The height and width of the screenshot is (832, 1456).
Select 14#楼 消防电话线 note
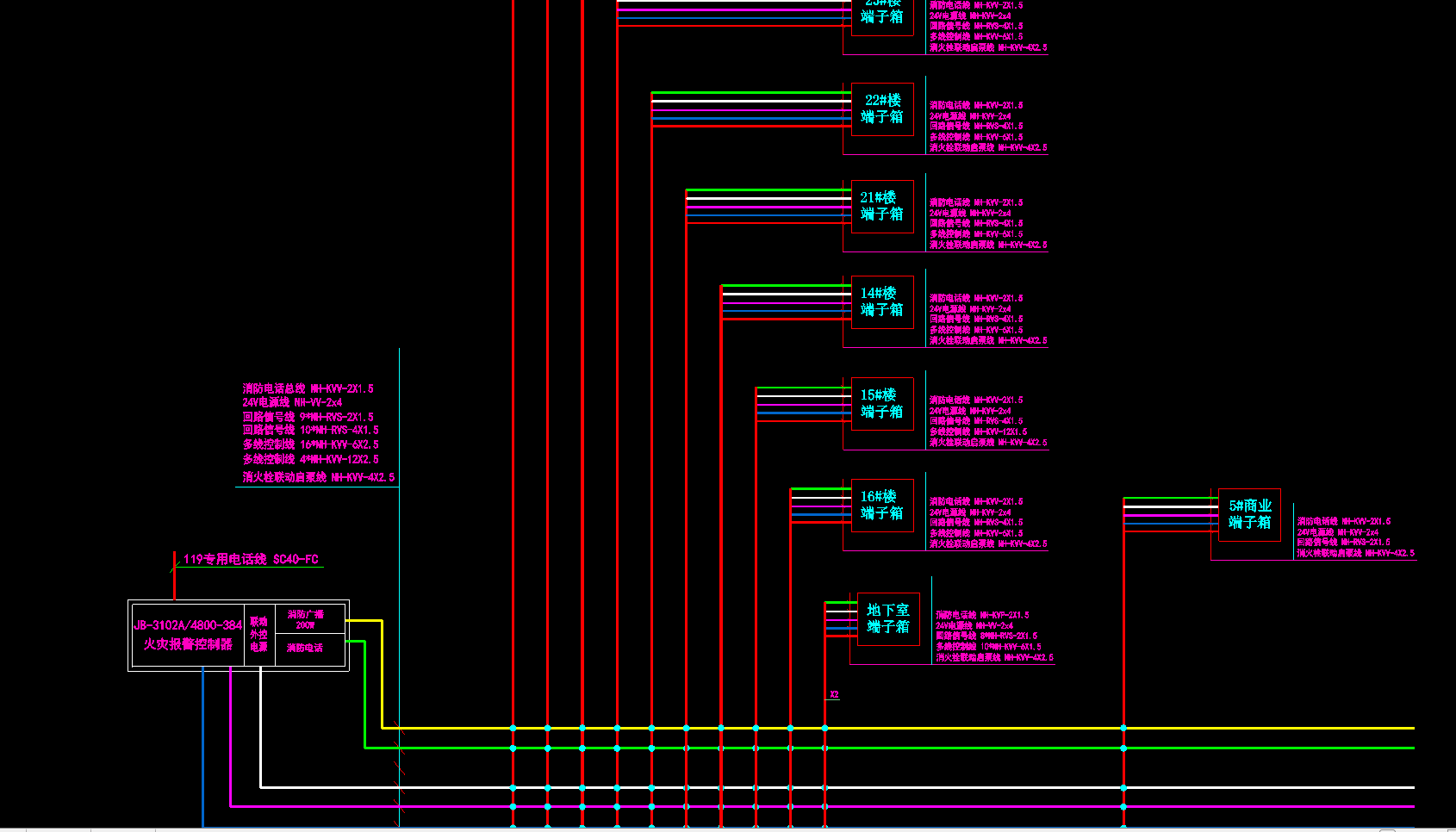coord(976,298)
